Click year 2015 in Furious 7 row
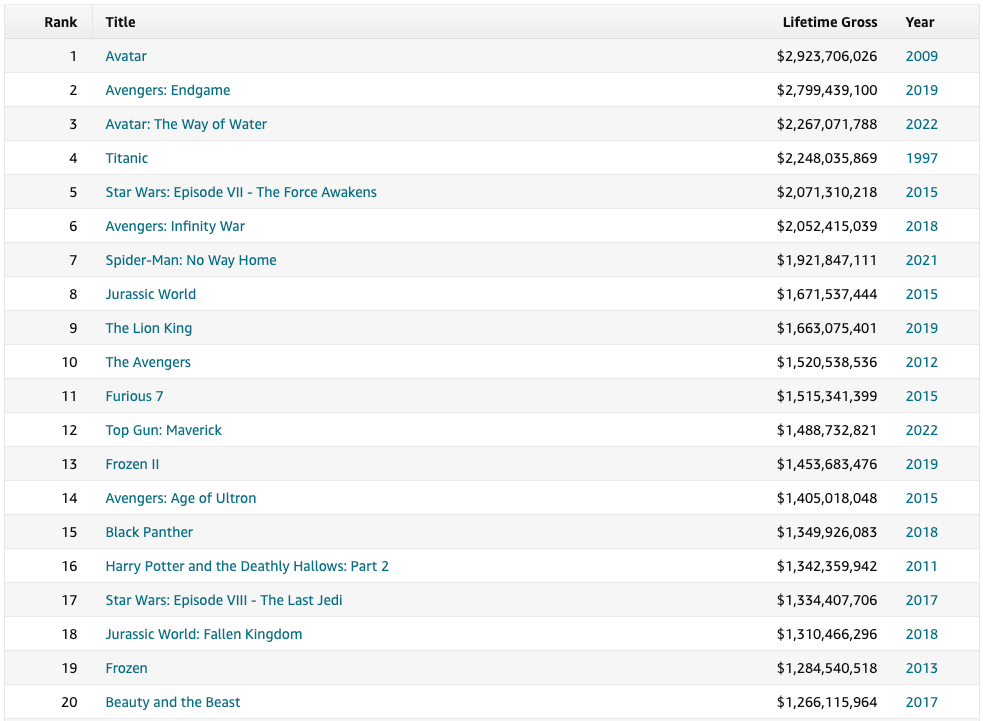Image resolution: width=983 pixels, height=721 pixels. 922,396
